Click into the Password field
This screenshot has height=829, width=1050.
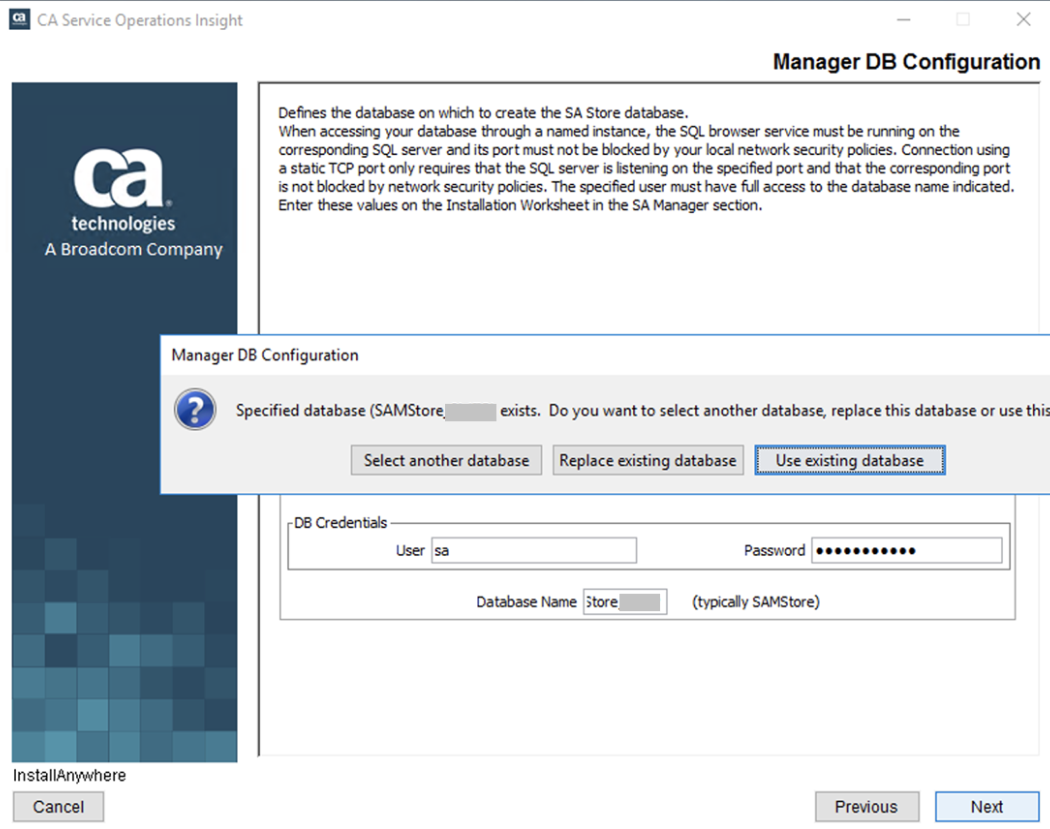point(906,550)
